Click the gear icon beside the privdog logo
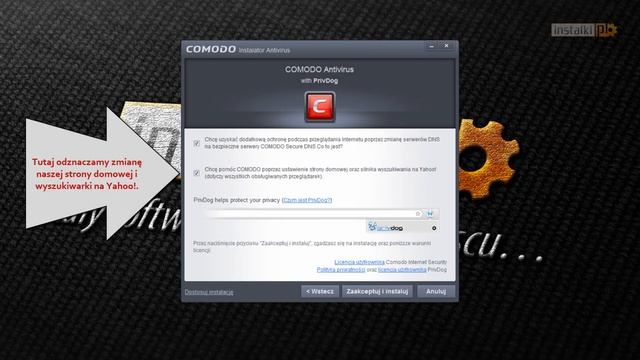640x360 pixels. tap(434, 228)
